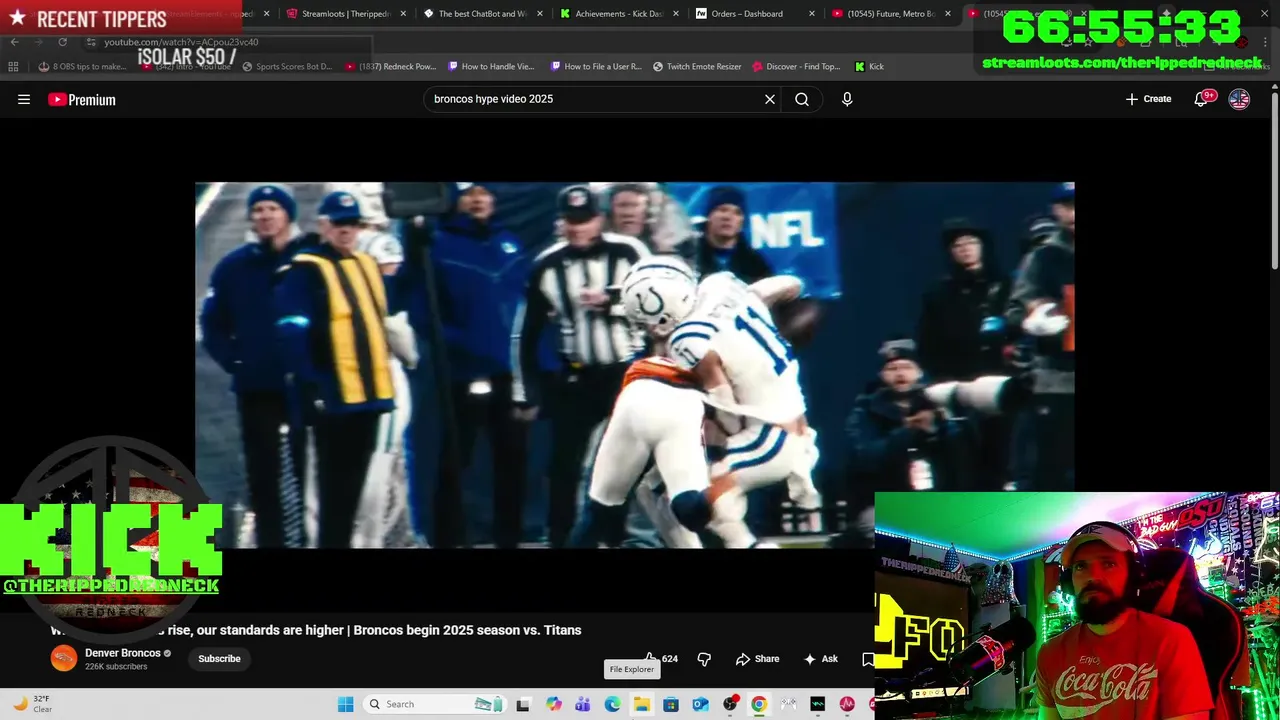Switch to OBS Studio on the taskbar
This screenshot has width=1280, height=720.
[730, 704]
